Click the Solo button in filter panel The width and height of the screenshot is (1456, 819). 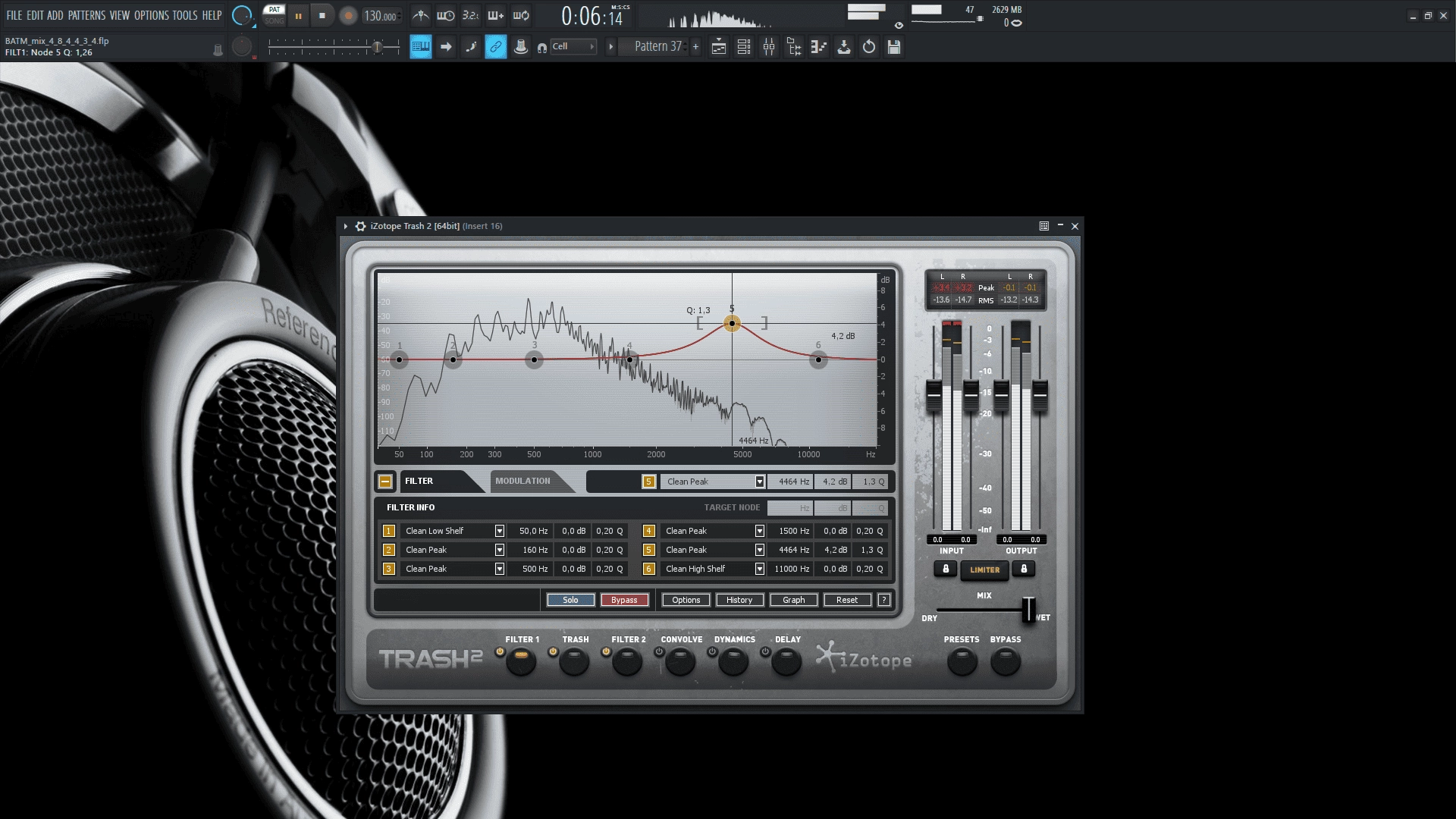tap(570, 600)
